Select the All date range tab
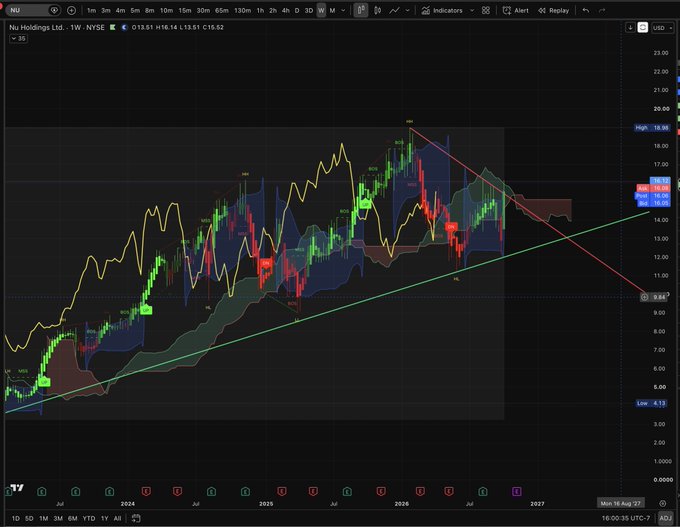Screen dimensions: 680x527 pyautogui.click(x=118, y=518)
